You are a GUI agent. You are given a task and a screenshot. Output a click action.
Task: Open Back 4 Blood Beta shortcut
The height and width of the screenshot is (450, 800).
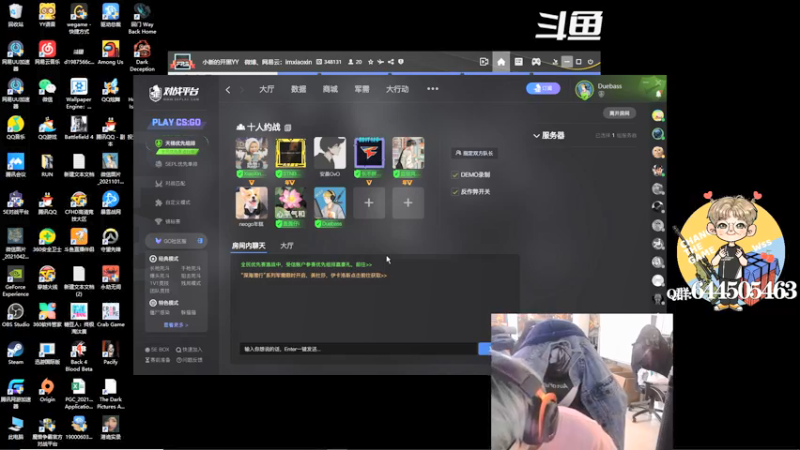79,356
